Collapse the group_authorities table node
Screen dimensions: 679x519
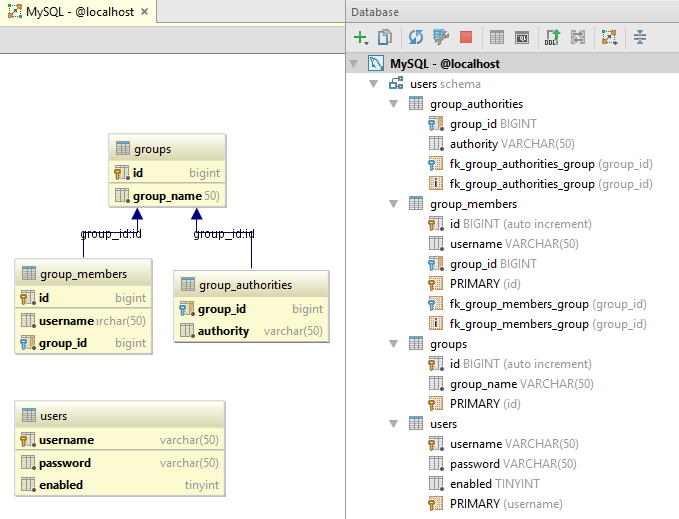point(394,104)
